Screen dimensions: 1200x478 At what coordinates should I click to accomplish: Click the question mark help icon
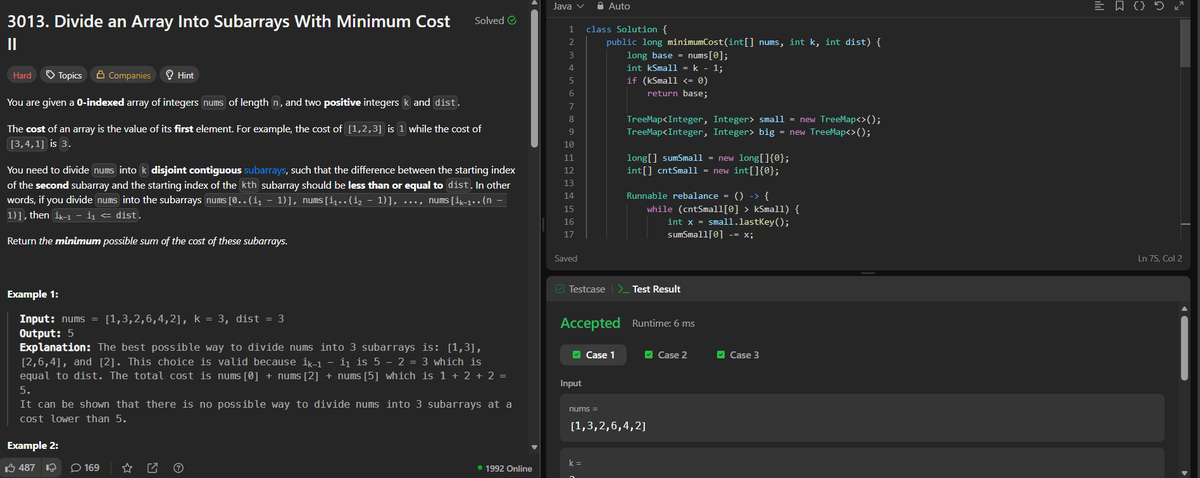[178, 467]
